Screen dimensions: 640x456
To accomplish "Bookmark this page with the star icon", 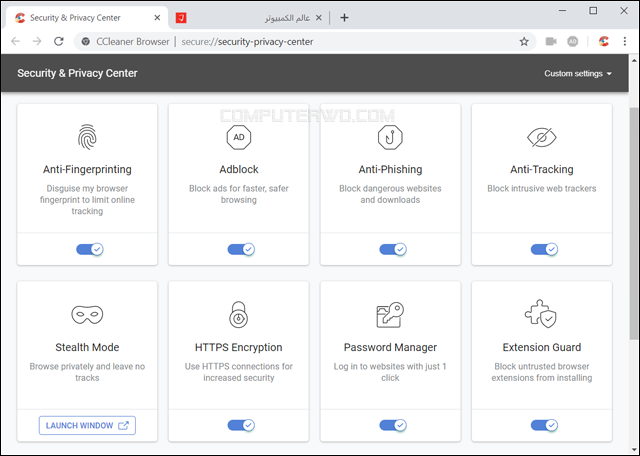I will [x=524, y=41].
